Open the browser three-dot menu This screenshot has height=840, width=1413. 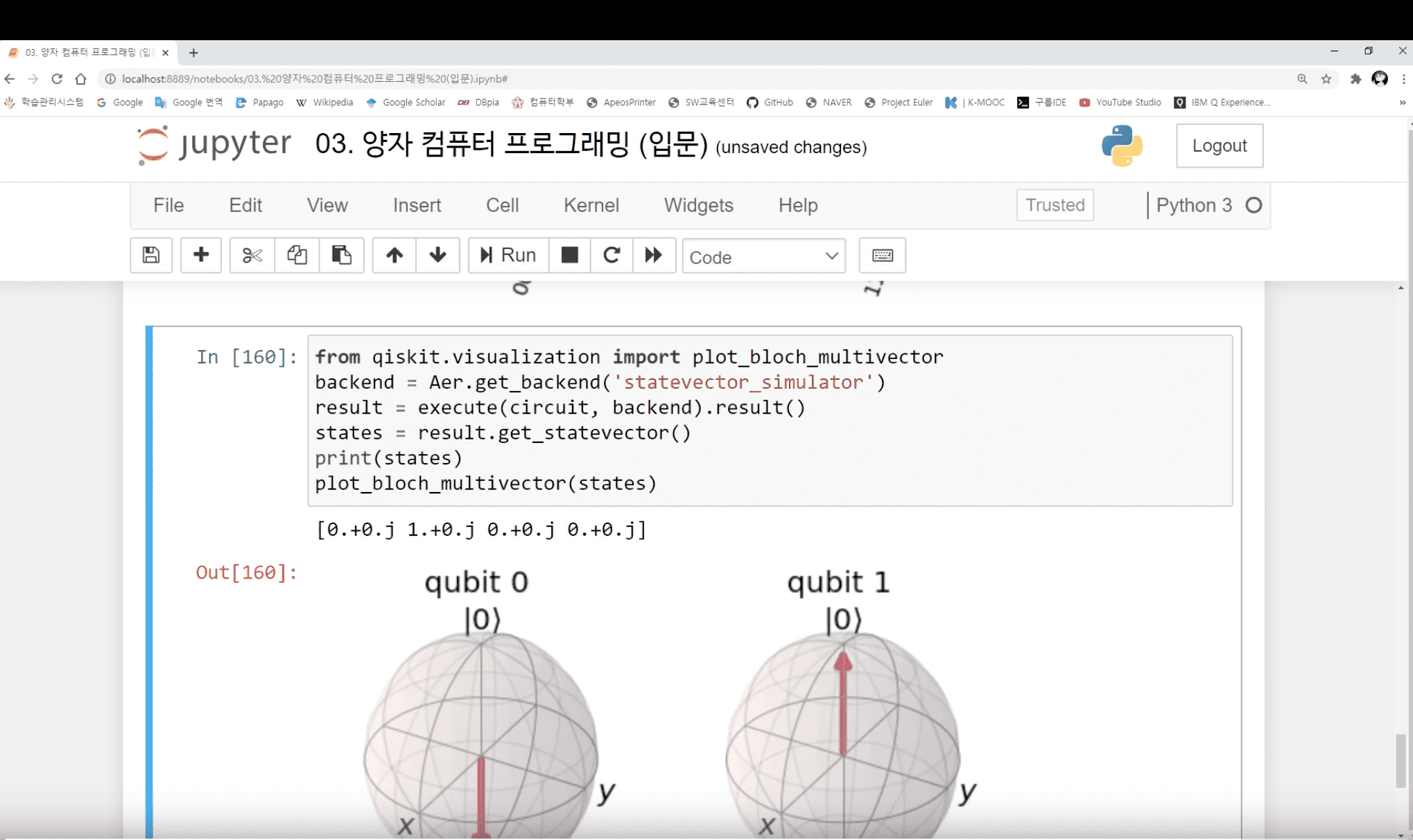coord(1404,79)
